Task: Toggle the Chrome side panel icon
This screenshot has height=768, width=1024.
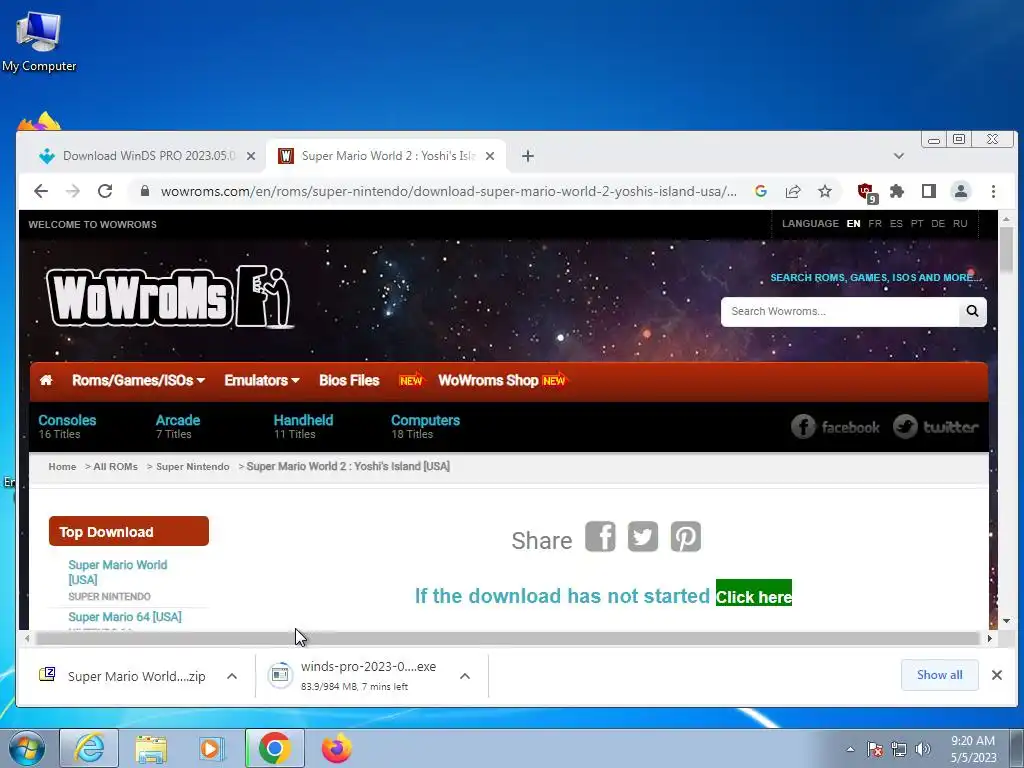Action: (x=929, y=191)
